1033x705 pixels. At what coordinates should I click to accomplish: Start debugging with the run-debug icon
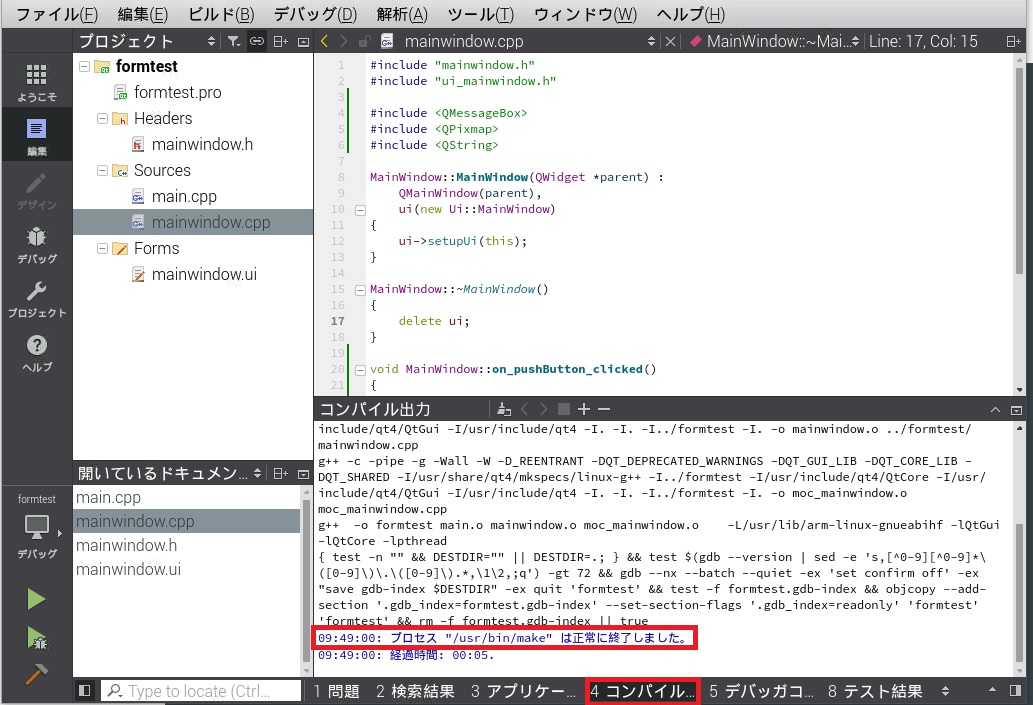(36, 637)
